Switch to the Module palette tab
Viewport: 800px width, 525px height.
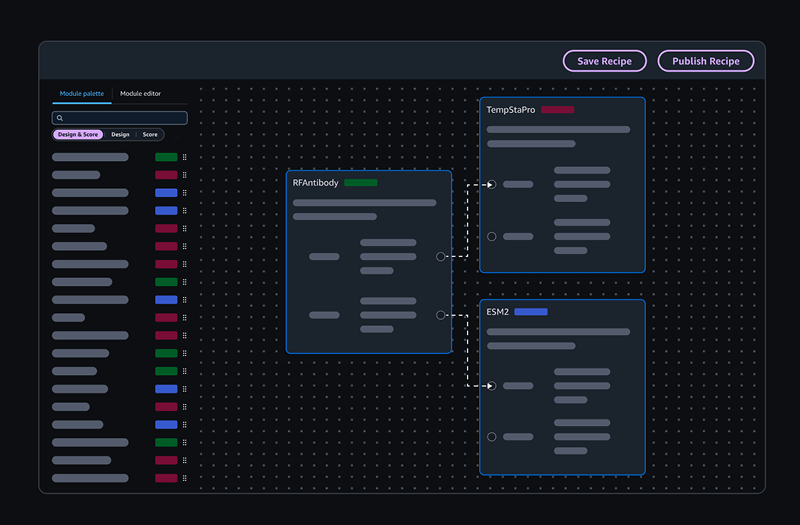pyautogui.click(x=82, y=94)
